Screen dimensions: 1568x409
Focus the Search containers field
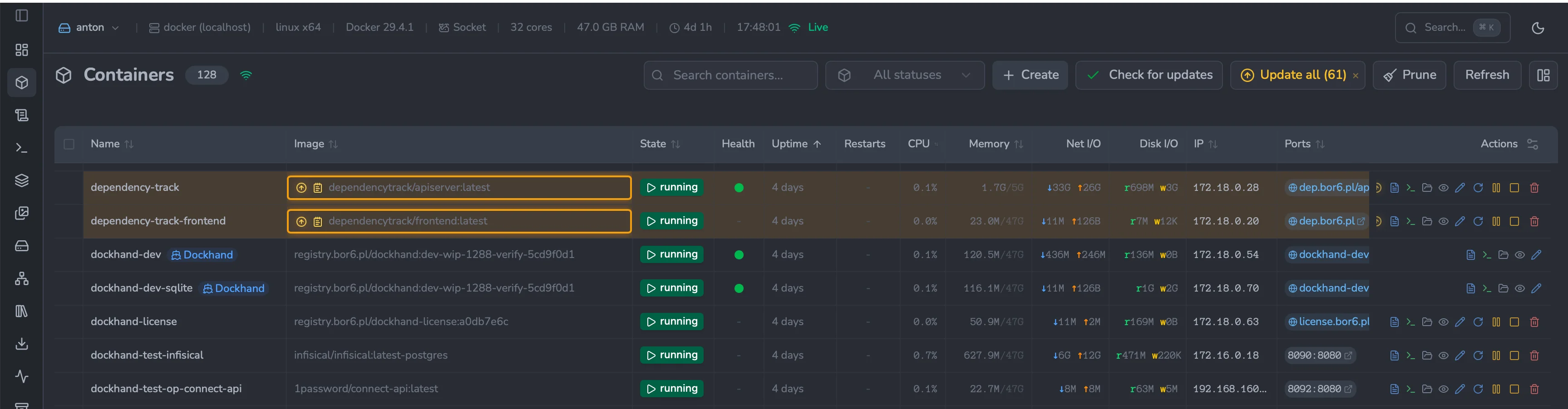click(x=730, y=75)
